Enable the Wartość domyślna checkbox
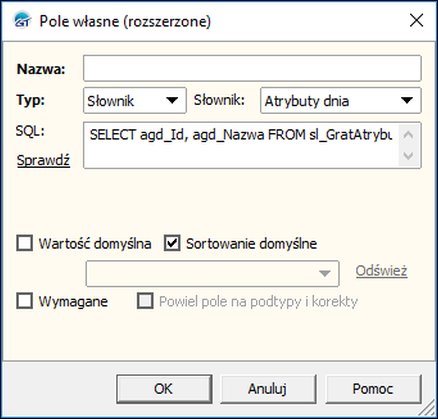The height and width of the screenshot is (419, 438). coord(25,243)
